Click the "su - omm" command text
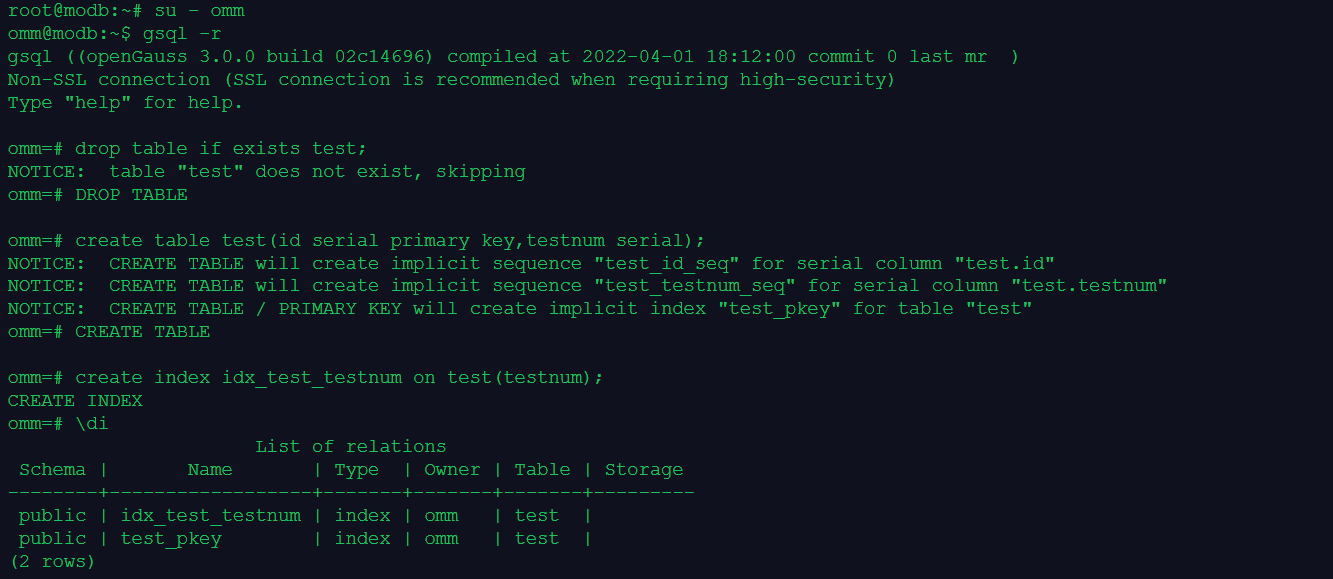 [199, 11]
